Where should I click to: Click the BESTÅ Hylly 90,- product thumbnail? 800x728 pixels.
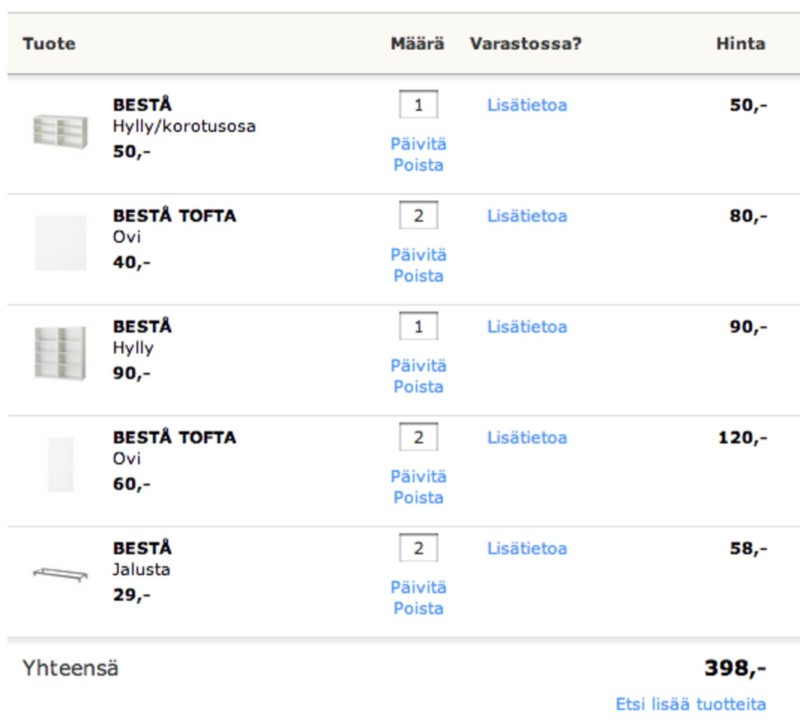pyautogui.click(x=61, y=353)
